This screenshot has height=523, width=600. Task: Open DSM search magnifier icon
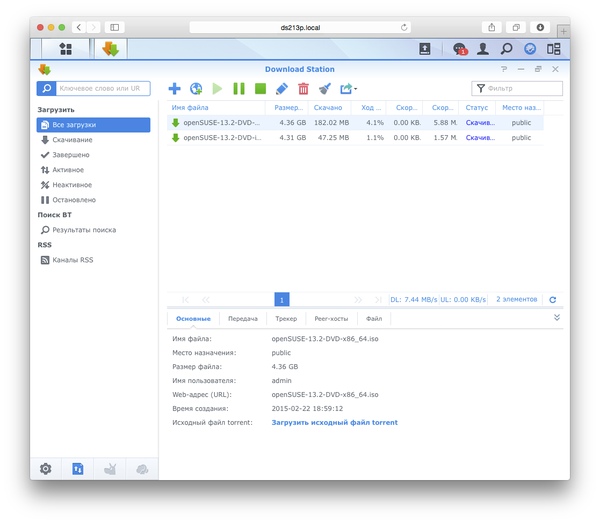(506, 49)
